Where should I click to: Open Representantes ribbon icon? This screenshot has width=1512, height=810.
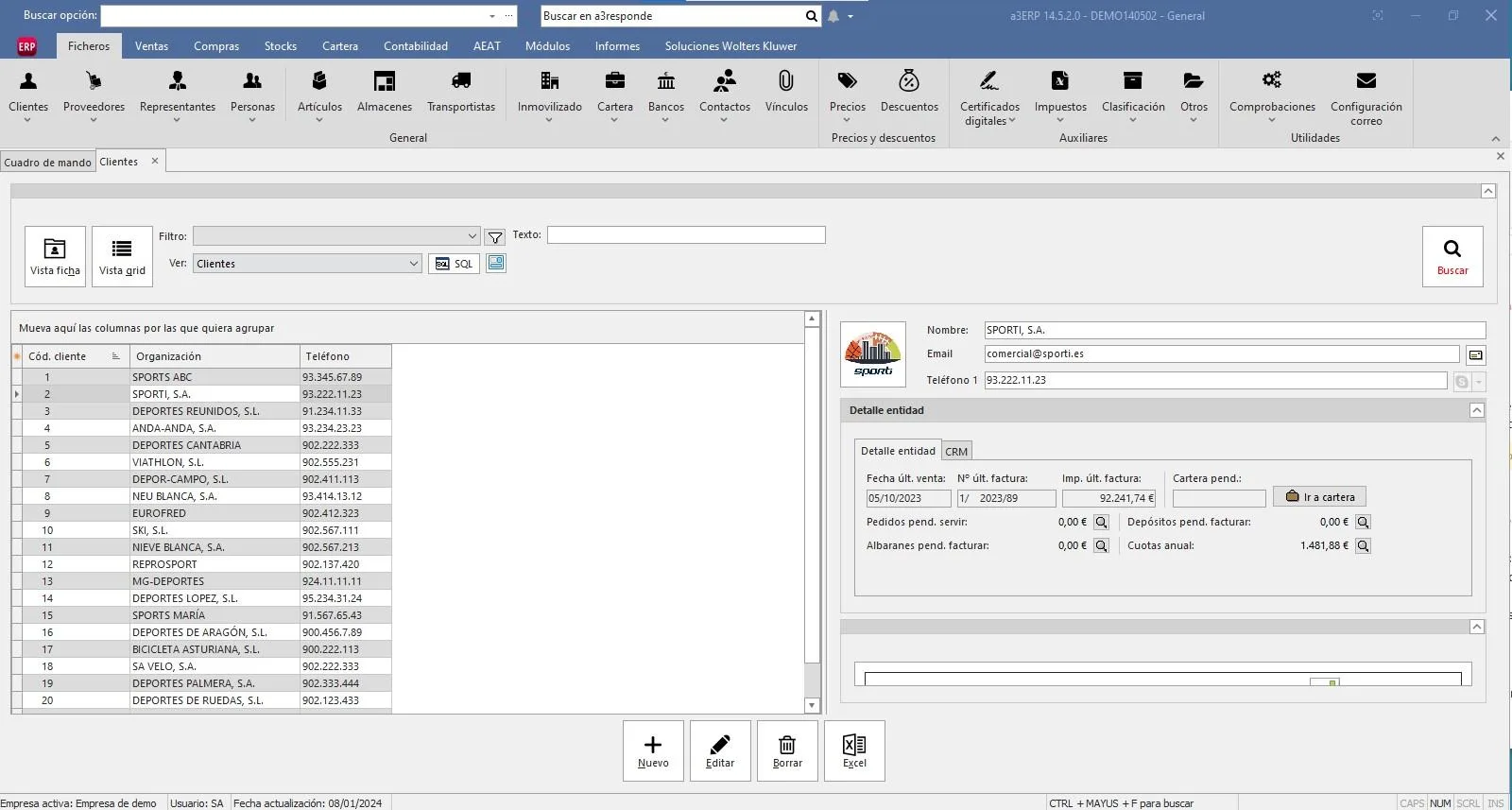tap(178, 94)
